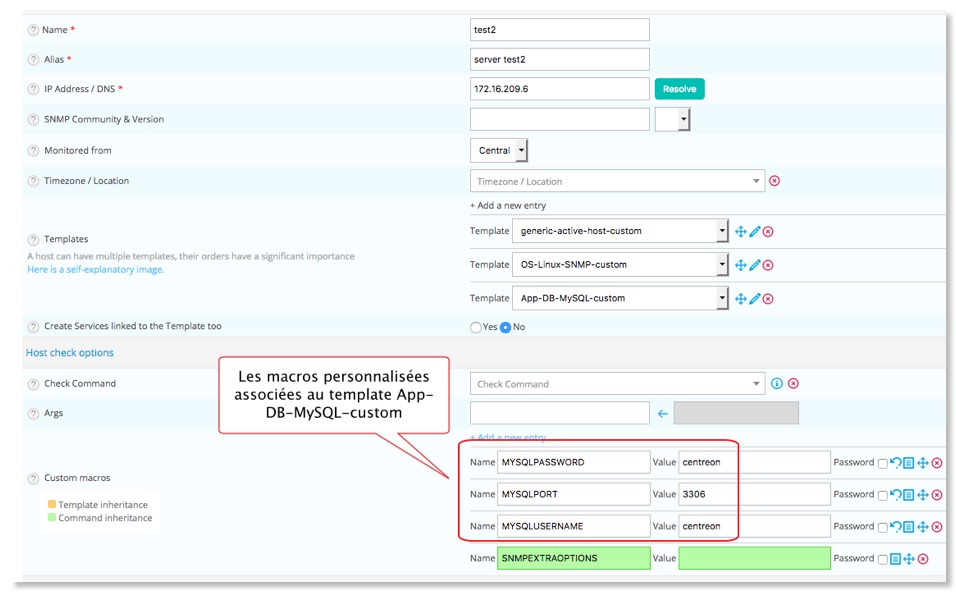
Task: Enable Password for the MYSQLUSERNAME macro
Action: click(882, 526)
